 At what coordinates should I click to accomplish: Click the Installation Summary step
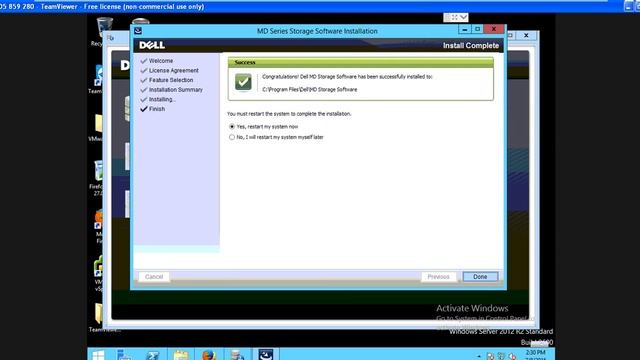(176, 90)
